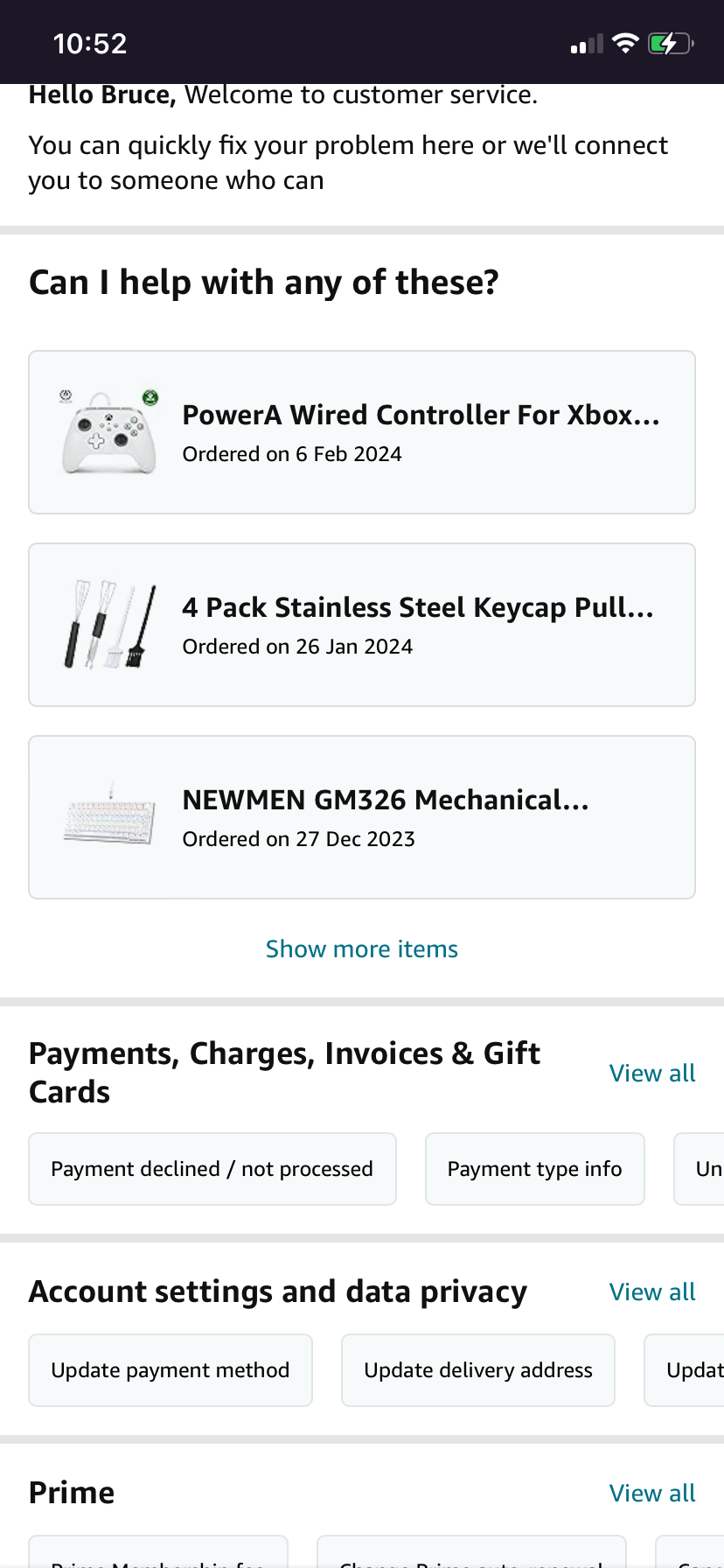Image resolution: width=724 pixels, height=1568 pixels.
Task: Select Payment declined / not processed
Action: (x=212, y=1169)
